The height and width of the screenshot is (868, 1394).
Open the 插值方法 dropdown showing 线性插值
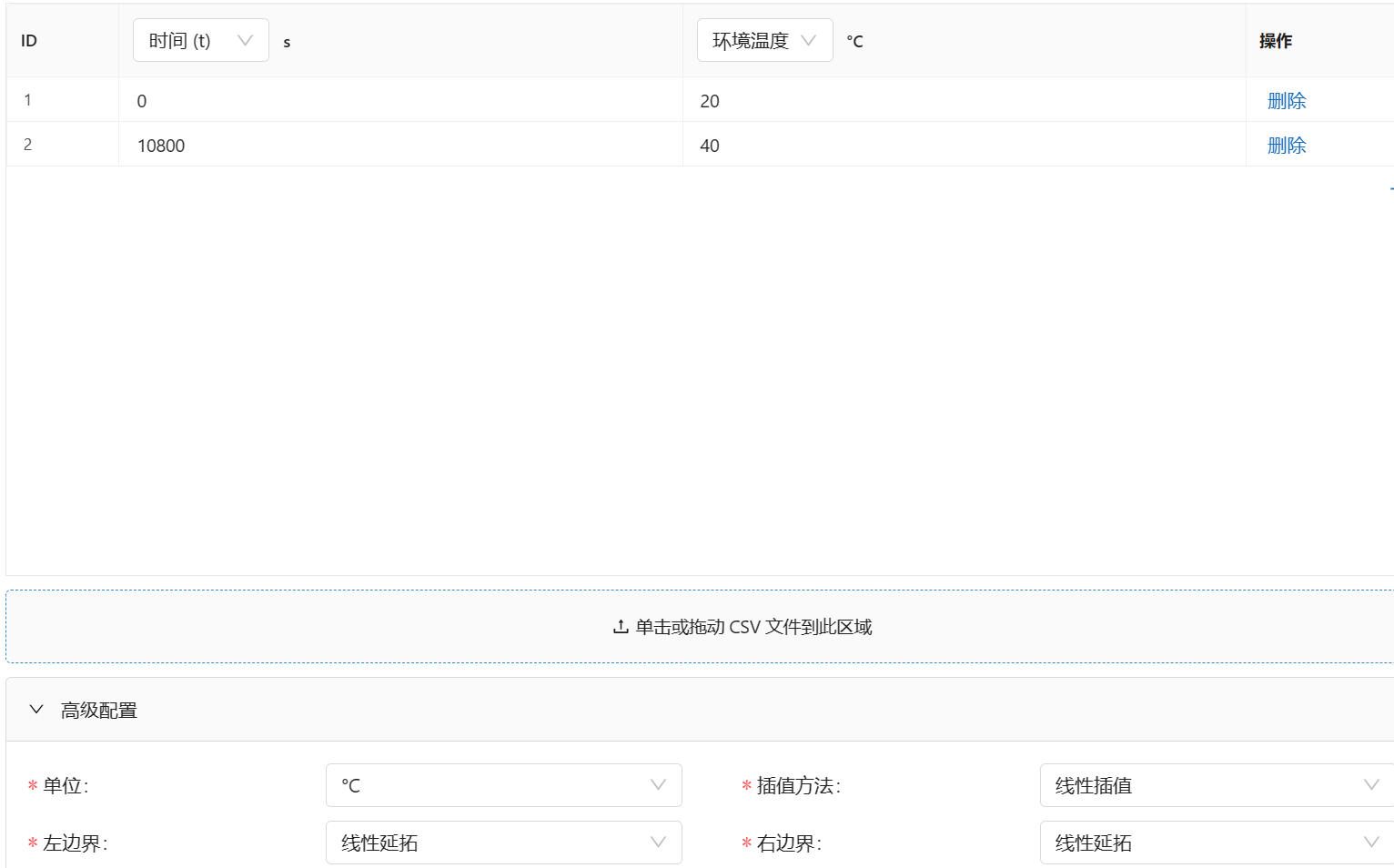[x=1217, y=785]
